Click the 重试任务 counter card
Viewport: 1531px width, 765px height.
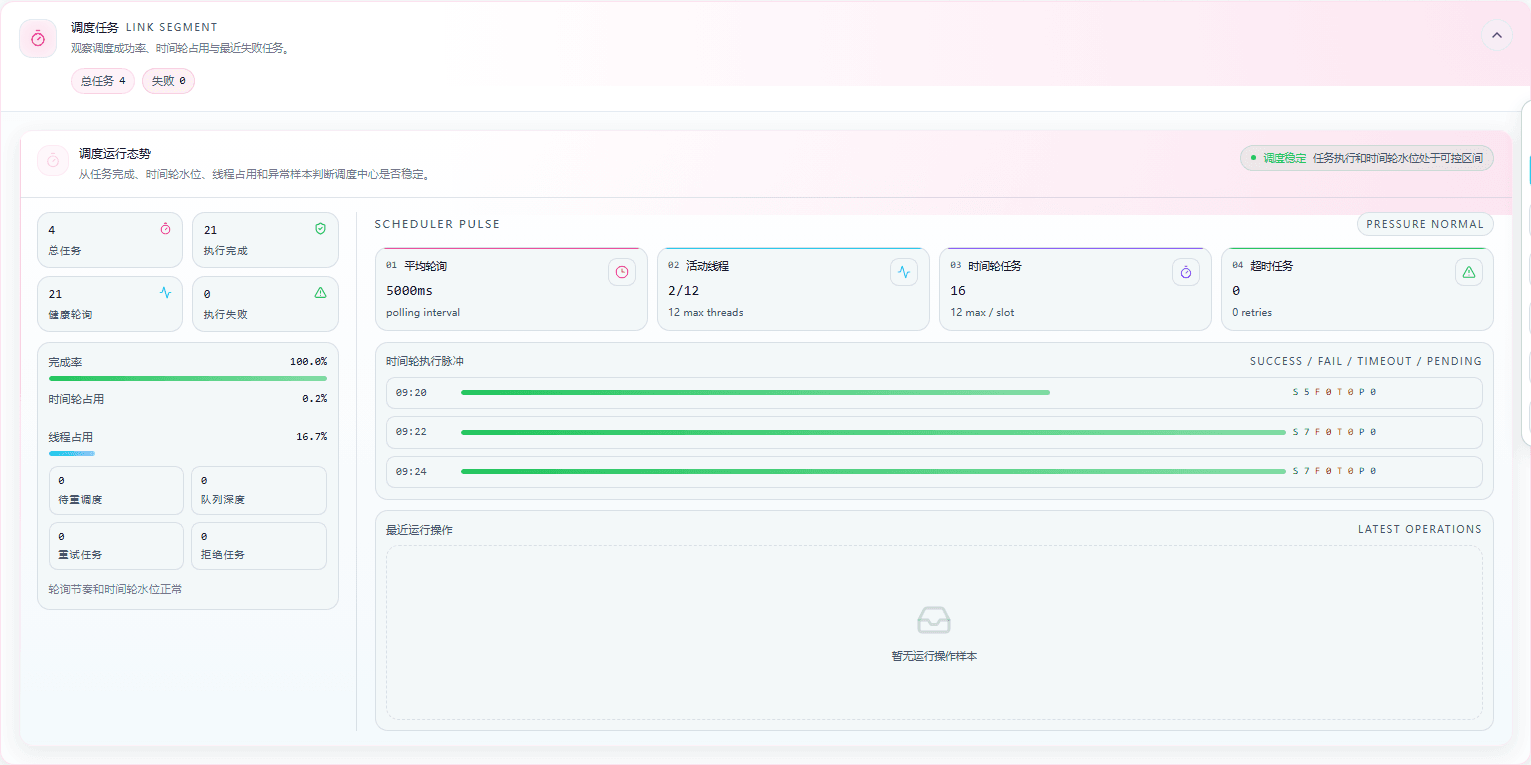click(116, 546)
